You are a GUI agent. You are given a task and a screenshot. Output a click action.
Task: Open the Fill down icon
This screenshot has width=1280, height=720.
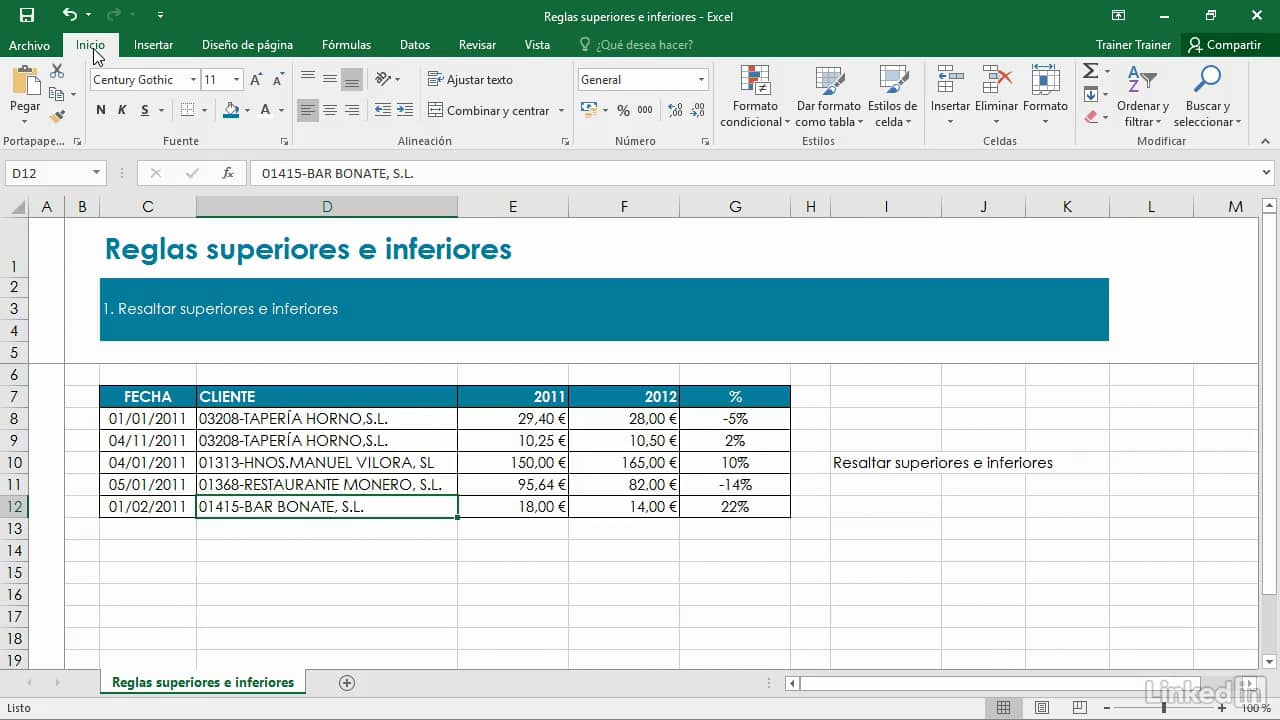point(1090,94)
